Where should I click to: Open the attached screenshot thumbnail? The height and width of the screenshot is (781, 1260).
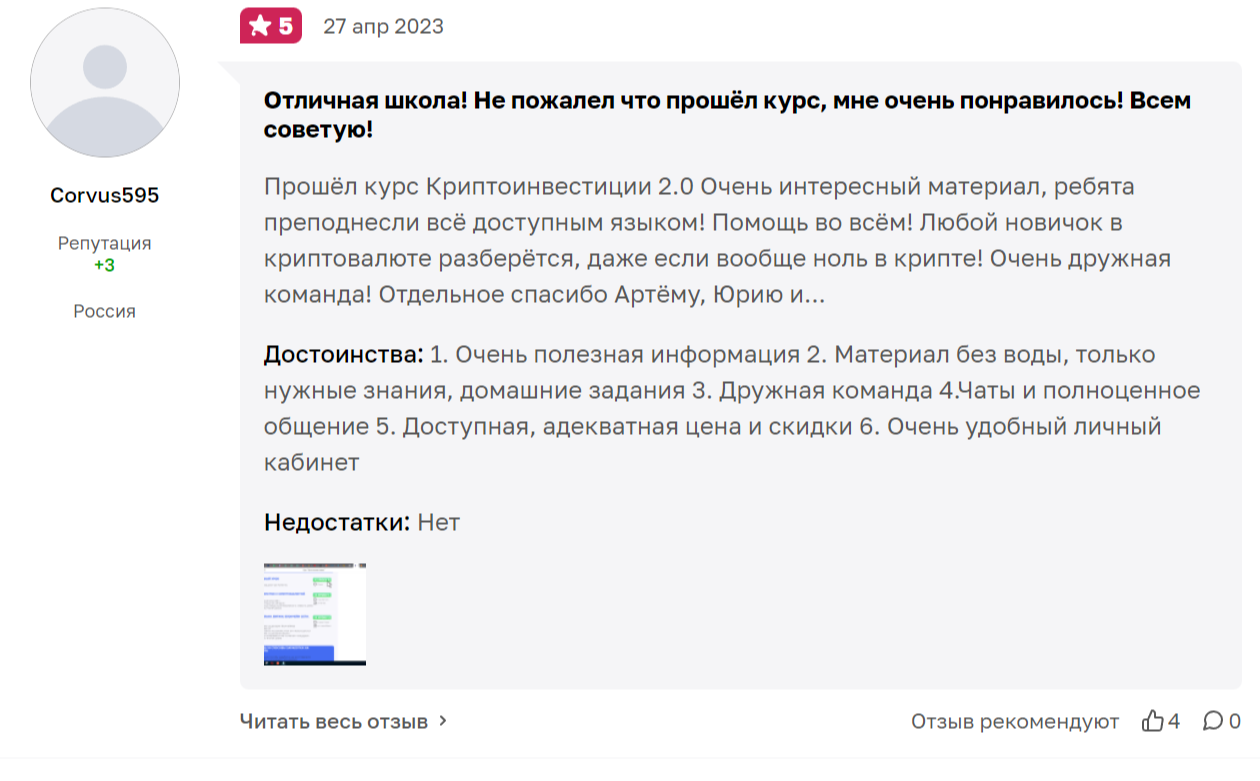tap(315, 614)
